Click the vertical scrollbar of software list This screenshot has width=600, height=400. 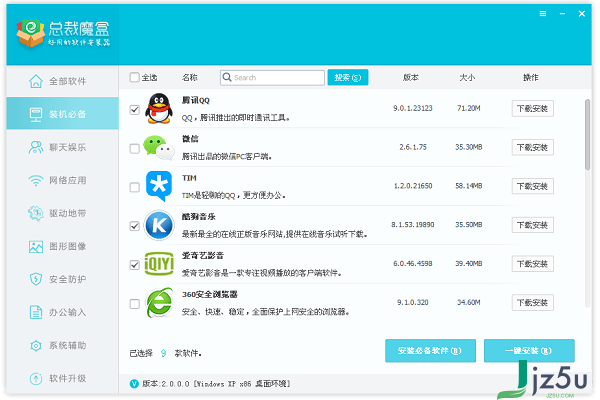(587, 134)
